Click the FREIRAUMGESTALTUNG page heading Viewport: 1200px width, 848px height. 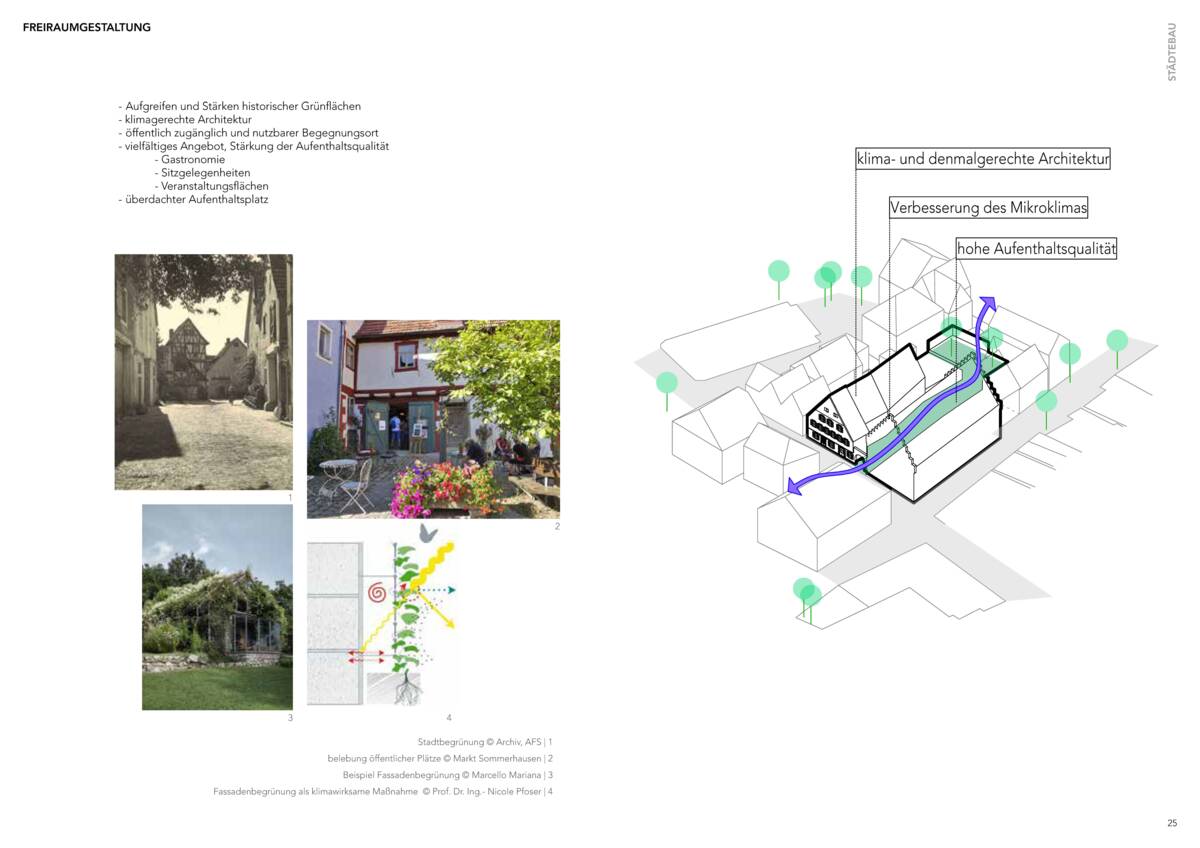[87, 28]
